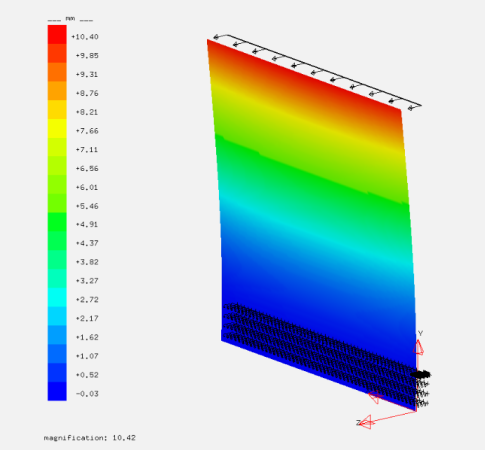The image size is (485, 450).
Task: Click the red Y axis arrowhead
Action: point(418,347)
